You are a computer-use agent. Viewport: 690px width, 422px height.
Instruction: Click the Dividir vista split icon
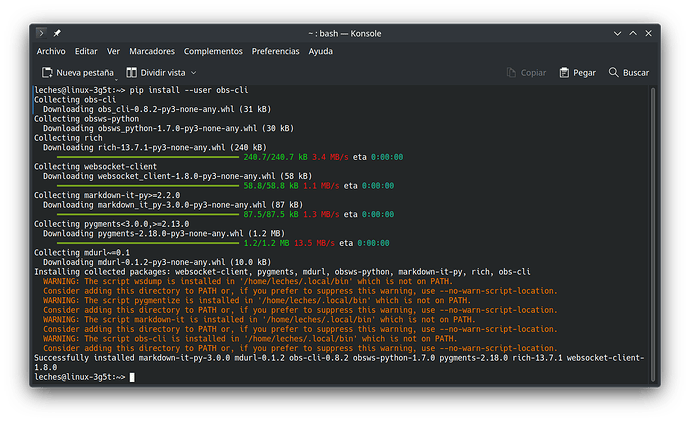pyautogui.click(x=131, y=73)
